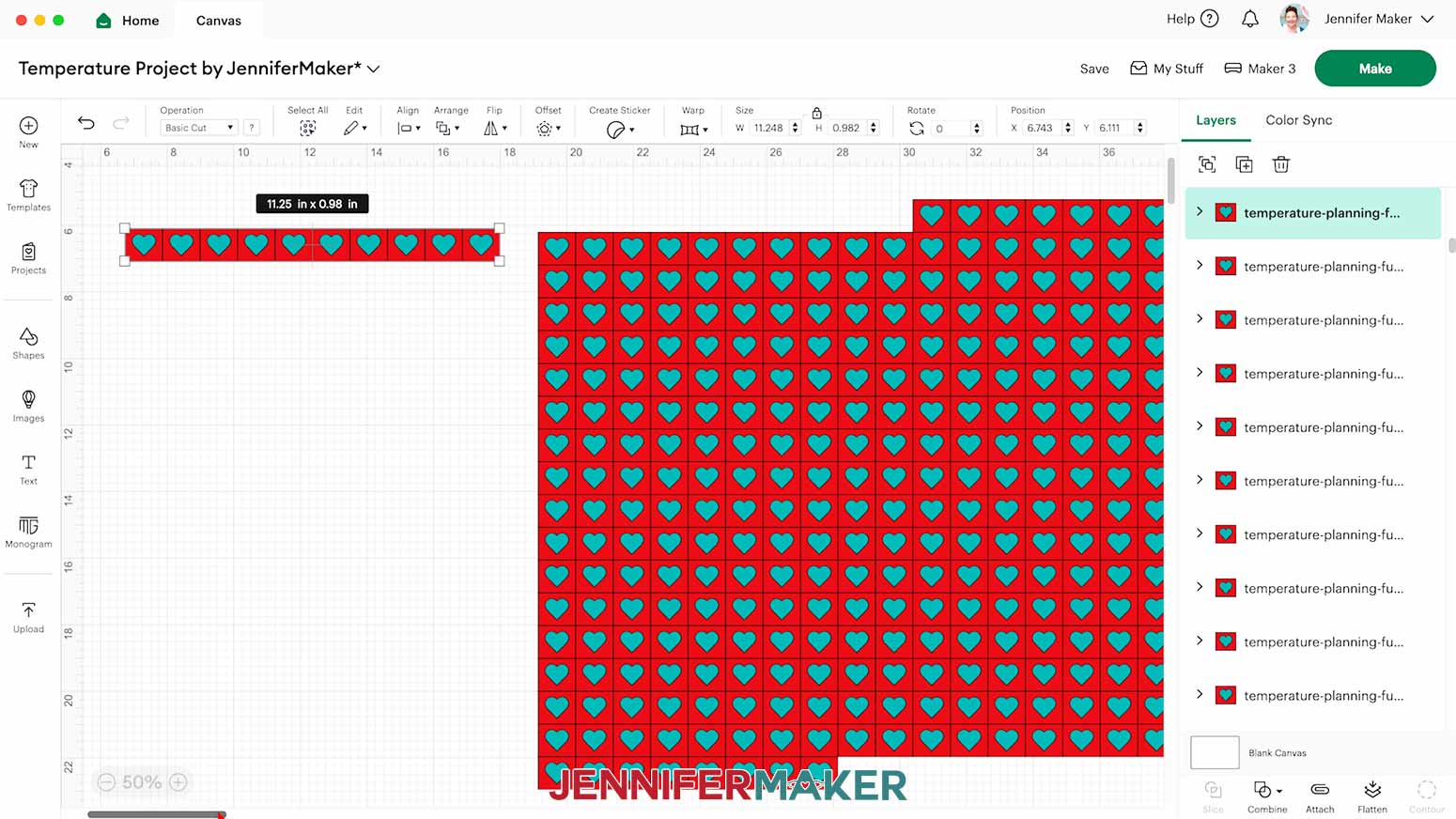Screen dimensions: 1456x819
Task: Open the Offset tool
Action: tap(548, 129)
